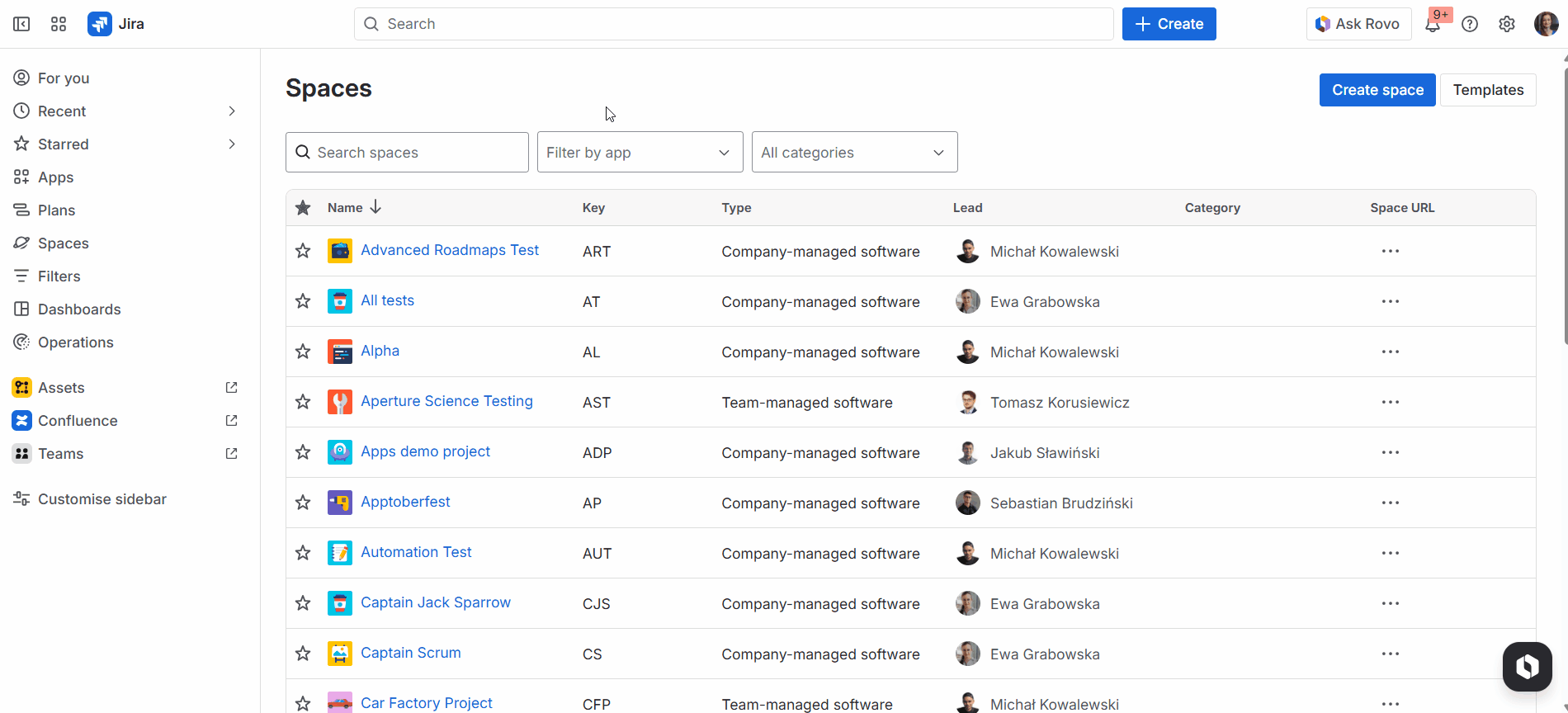Open the app switcher grid icon
The width and height of the screenshot is (1568, 713).
tap(59, 24)
